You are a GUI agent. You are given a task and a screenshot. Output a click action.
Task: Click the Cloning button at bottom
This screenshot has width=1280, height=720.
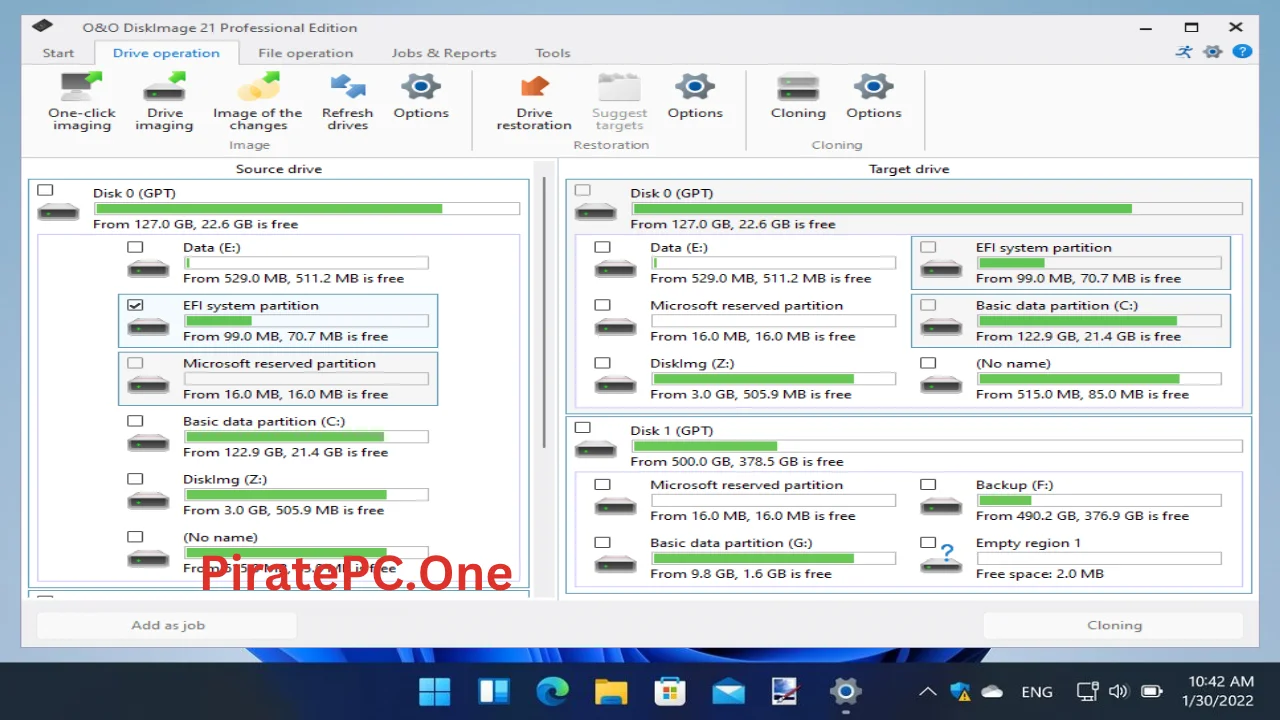coord(1114,625)
